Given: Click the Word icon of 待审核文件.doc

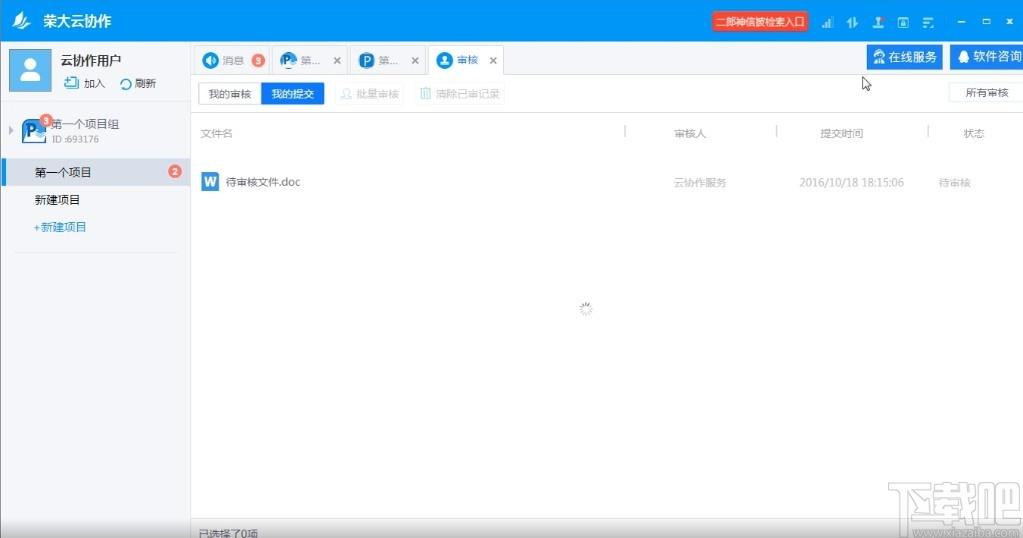Looking at the screenshot, I should (209, 181).
